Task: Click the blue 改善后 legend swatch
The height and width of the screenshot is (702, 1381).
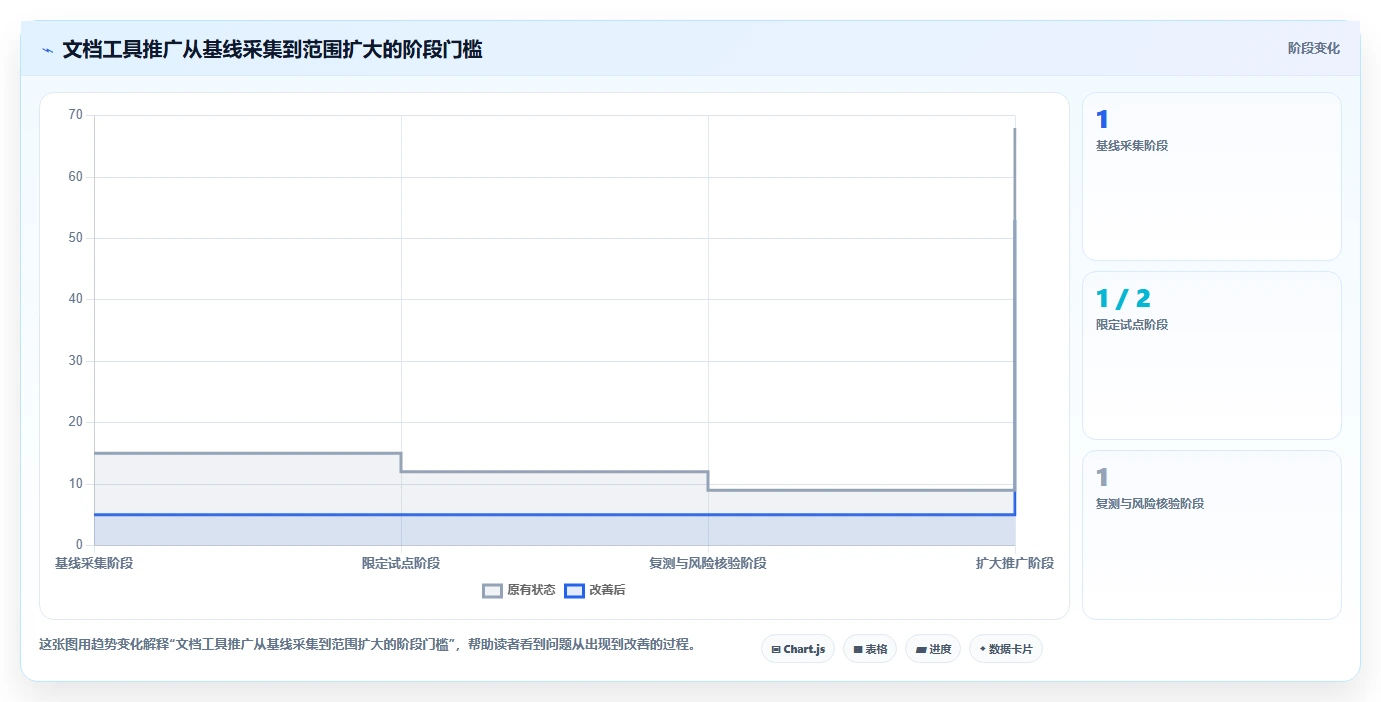Action: point(574,590)
